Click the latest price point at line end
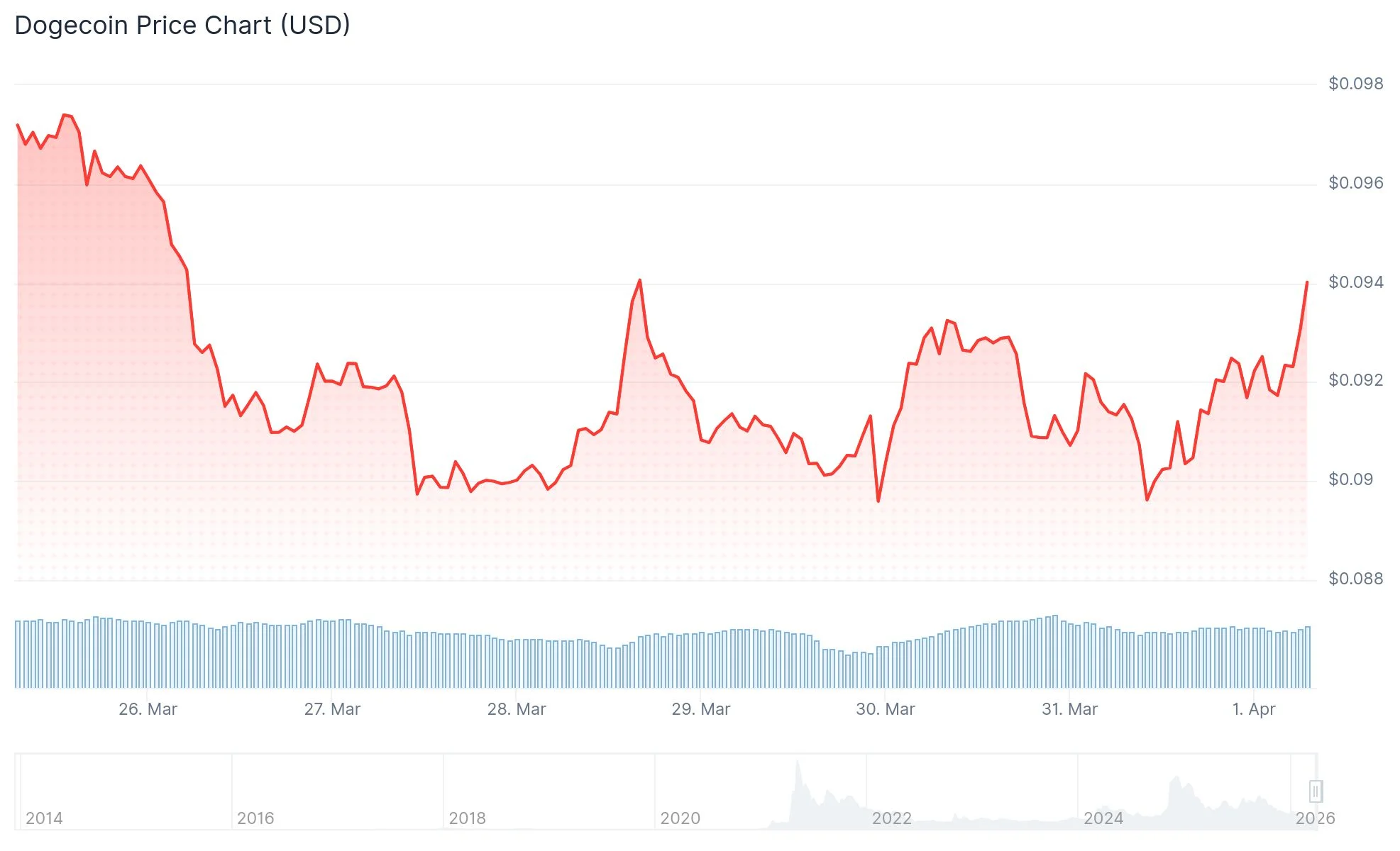Image resolution: width=1400 pixels, height=851 pixels. (x=1307, y=282)
